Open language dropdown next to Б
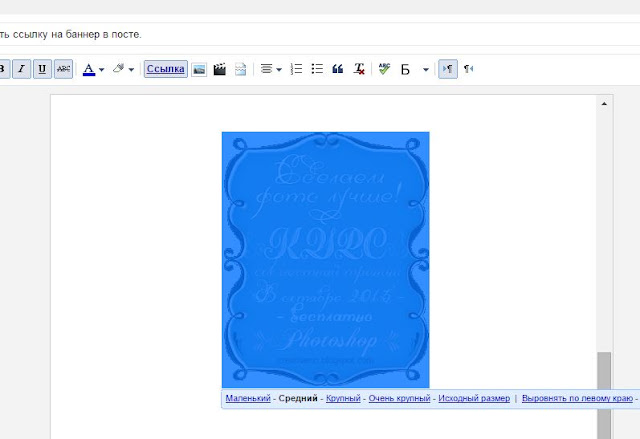 (426, 70)
